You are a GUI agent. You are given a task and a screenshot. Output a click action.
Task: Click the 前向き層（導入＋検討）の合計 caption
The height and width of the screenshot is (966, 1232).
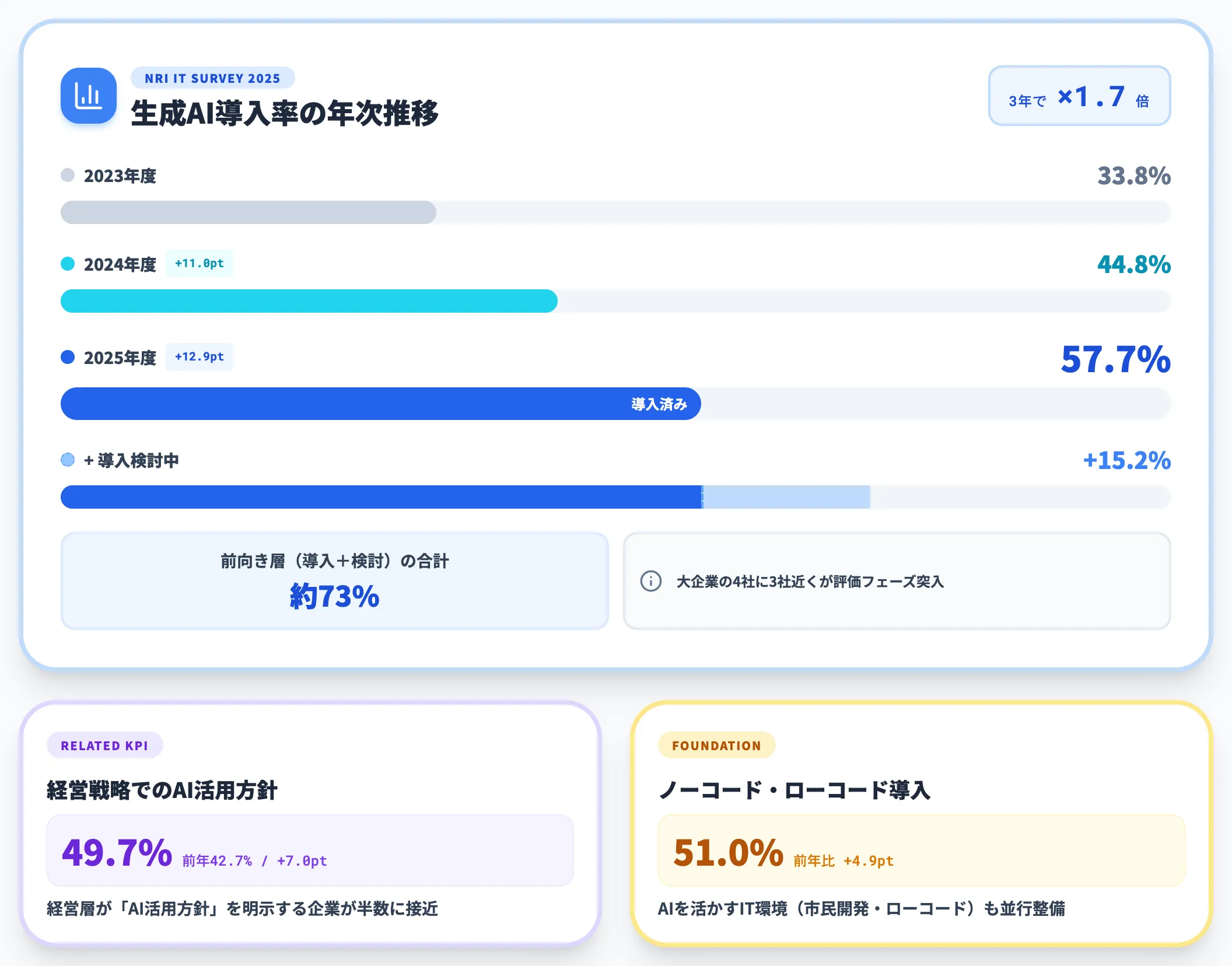(x=335, y=561)
